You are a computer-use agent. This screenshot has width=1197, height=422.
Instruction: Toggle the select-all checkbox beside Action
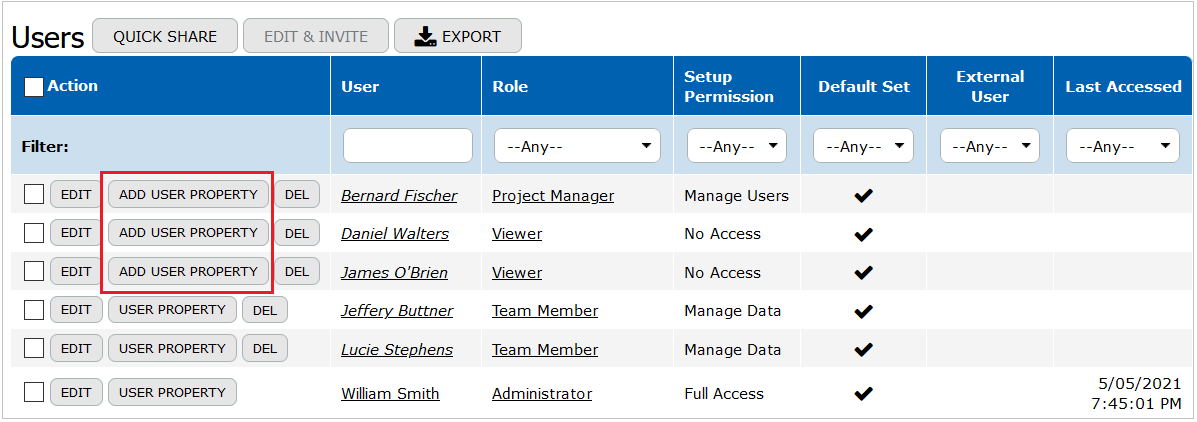tap(34, 87)
